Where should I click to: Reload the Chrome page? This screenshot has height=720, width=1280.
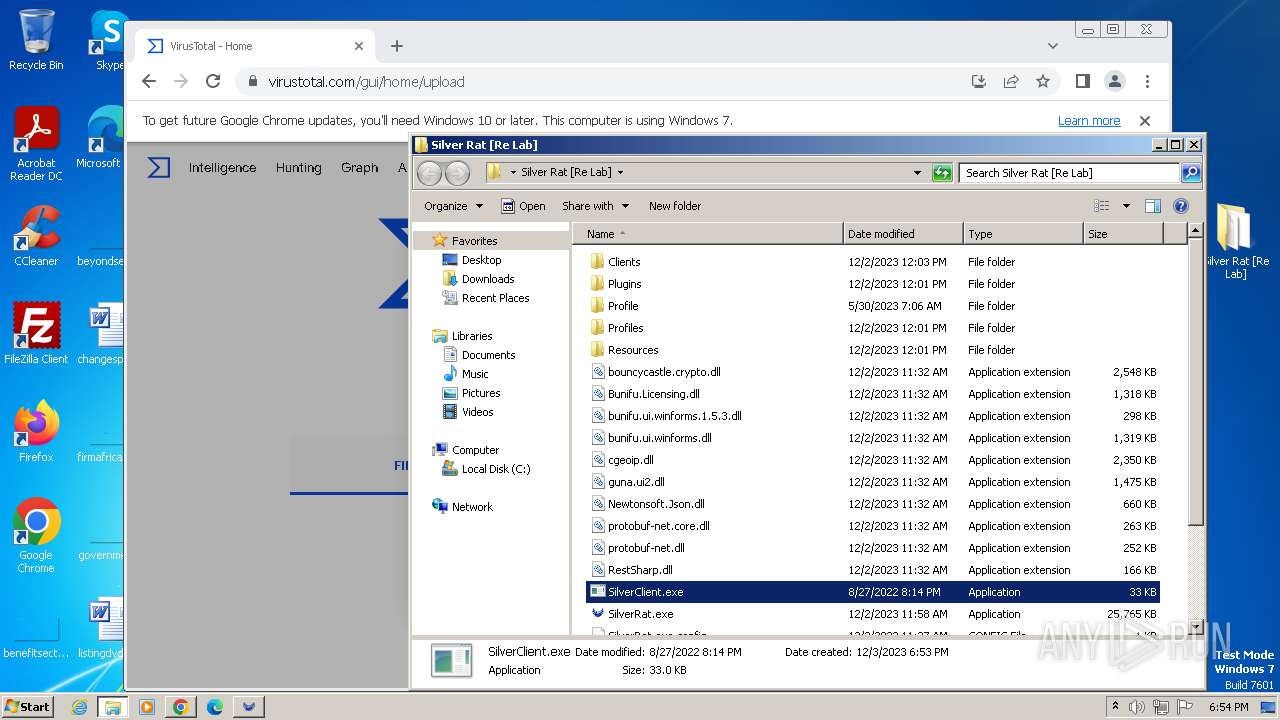click(x=213, y=82)
